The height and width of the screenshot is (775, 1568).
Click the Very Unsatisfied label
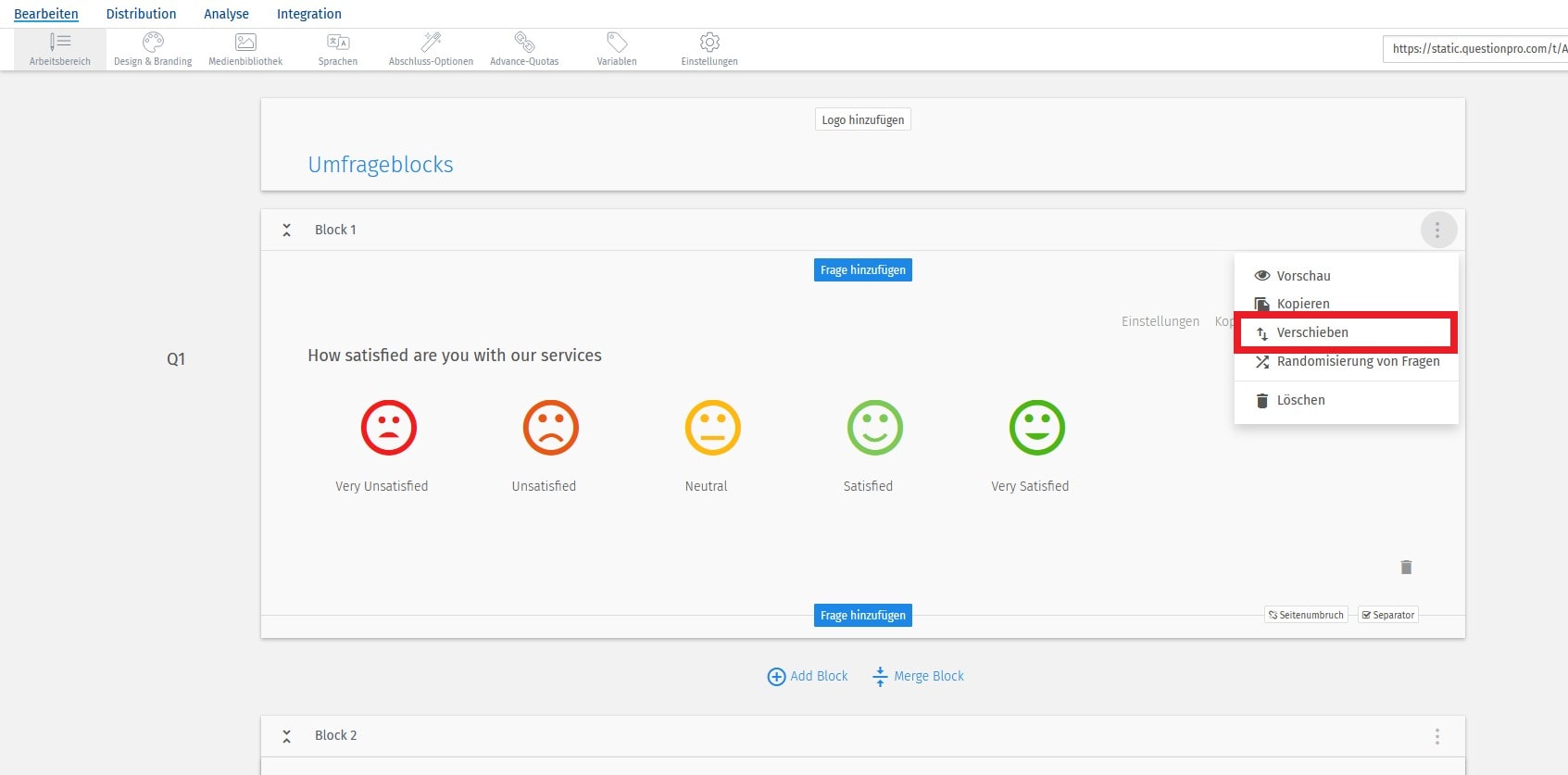tap(382, 486)
